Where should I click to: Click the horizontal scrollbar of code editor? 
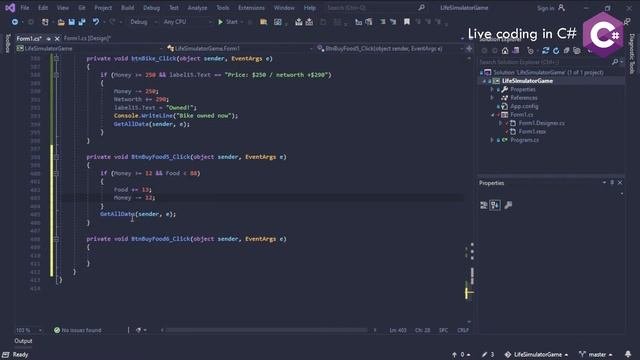coord(268,330)
